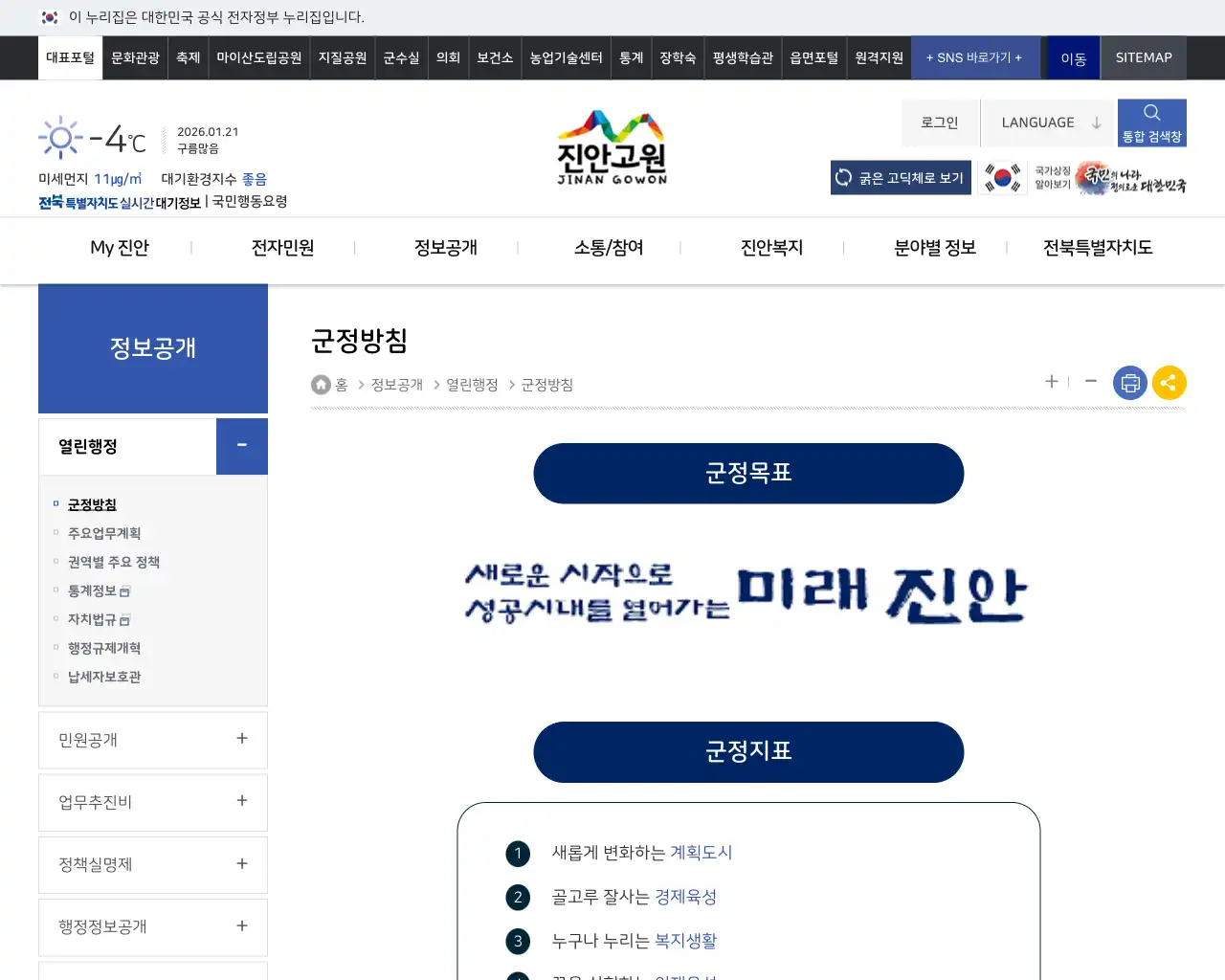Enable bold Gothic font view 굵은 고딕체로 보기

point(900,177)
